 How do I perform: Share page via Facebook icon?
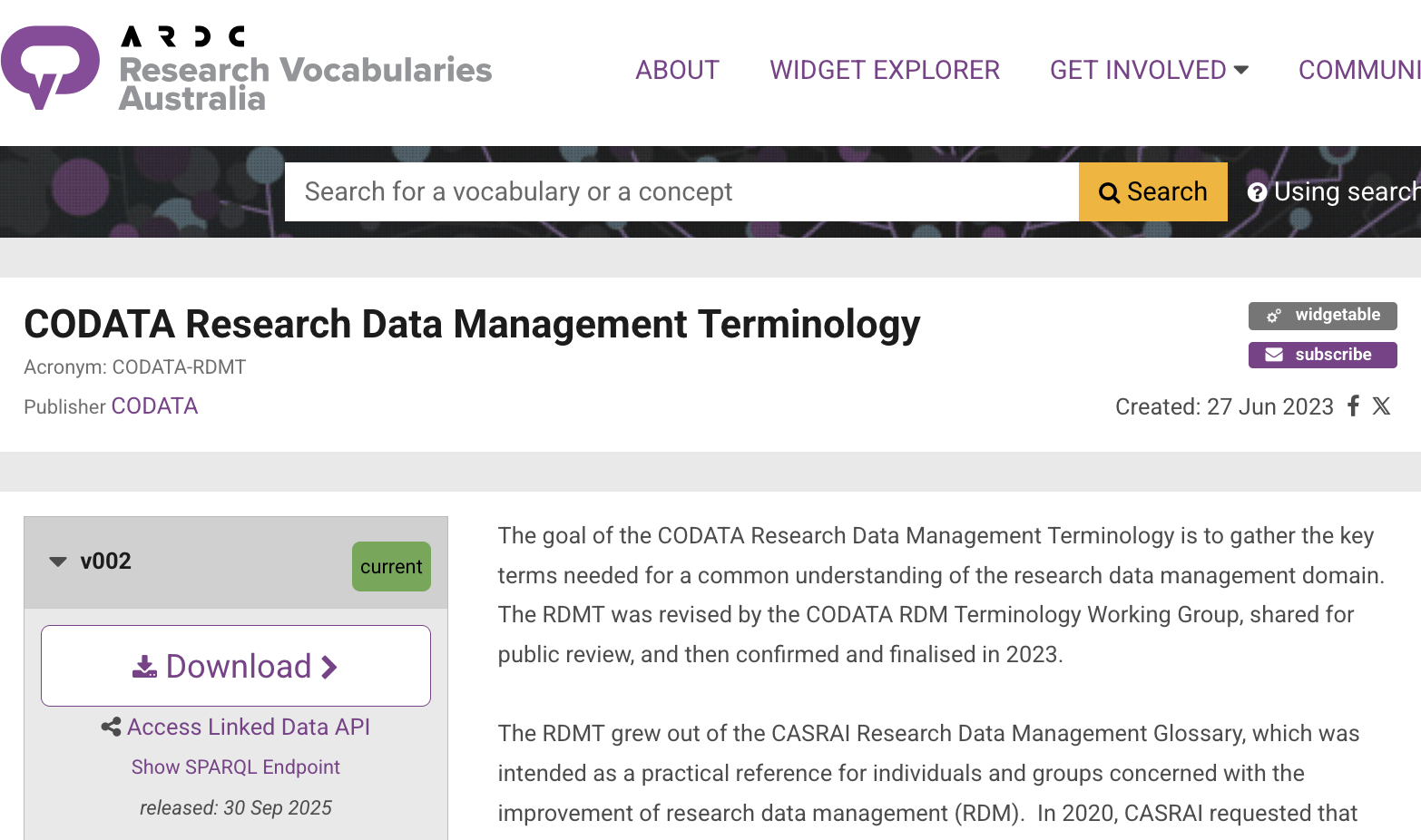(1353, 406)
